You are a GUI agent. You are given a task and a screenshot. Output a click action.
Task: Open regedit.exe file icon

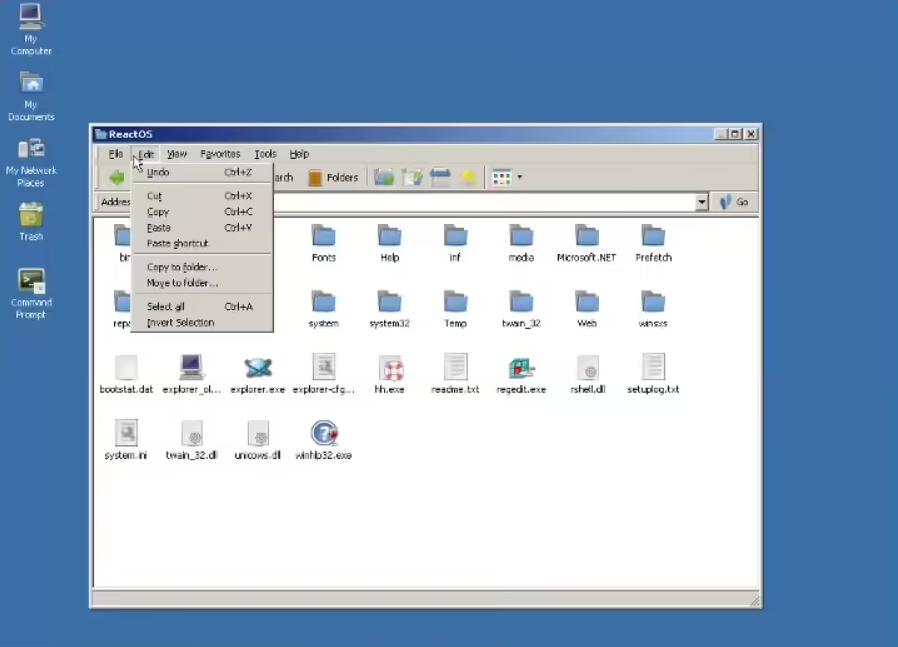pos(521,368)
